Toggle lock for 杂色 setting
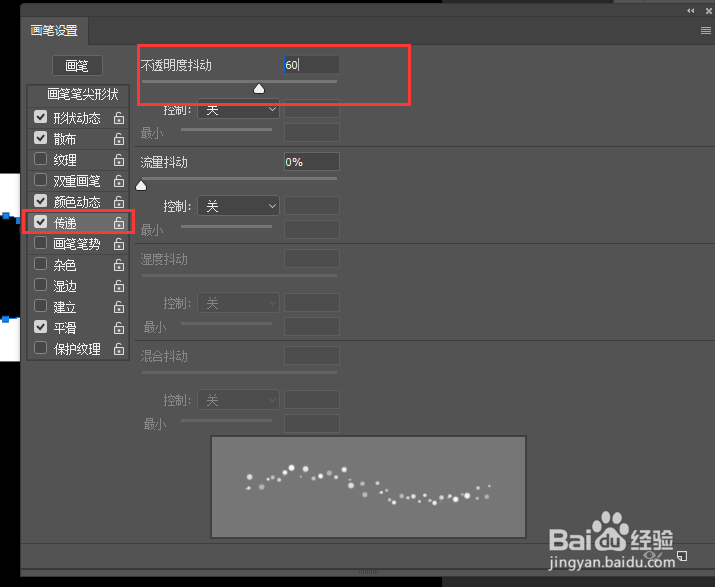 point(119,265)
